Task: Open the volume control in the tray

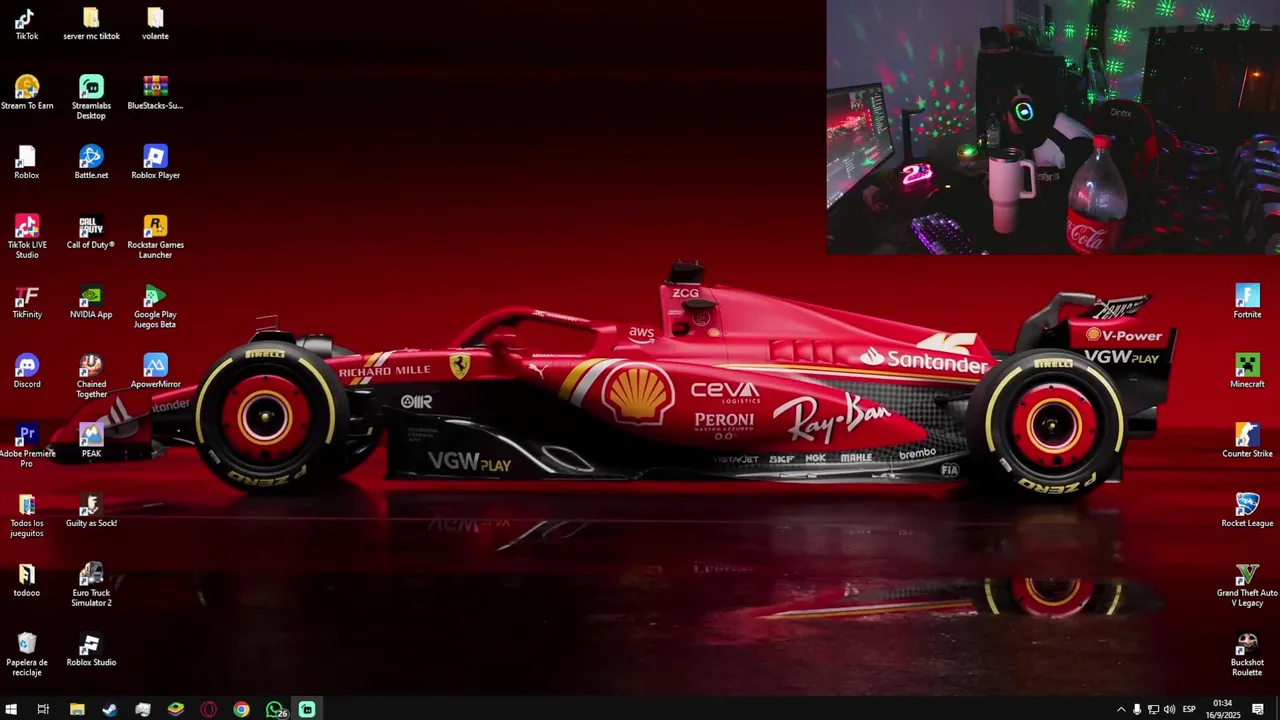Action: (1170, 709)
